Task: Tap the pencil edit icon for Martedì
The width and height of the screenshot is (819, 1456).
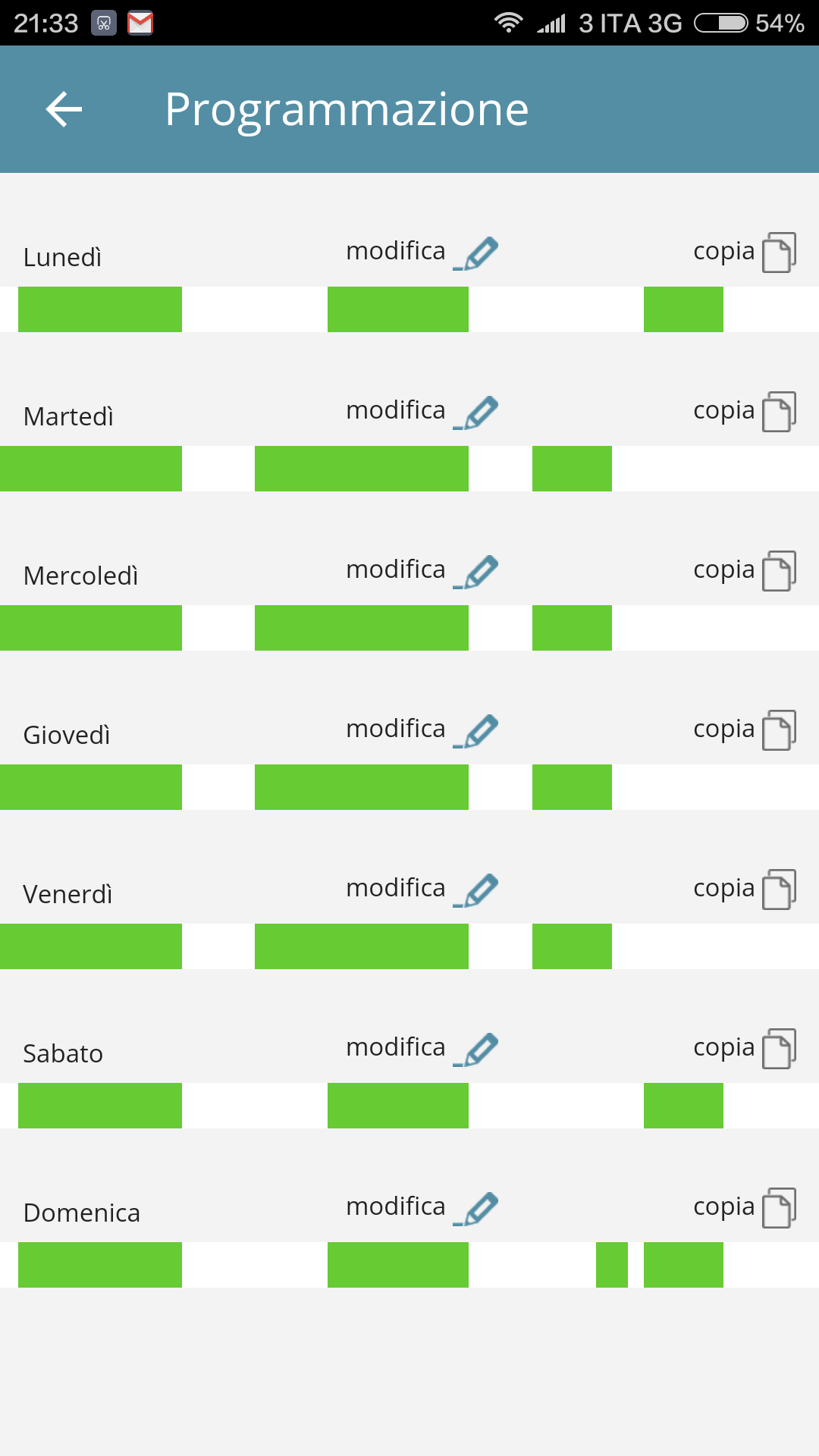Action: 478,412
